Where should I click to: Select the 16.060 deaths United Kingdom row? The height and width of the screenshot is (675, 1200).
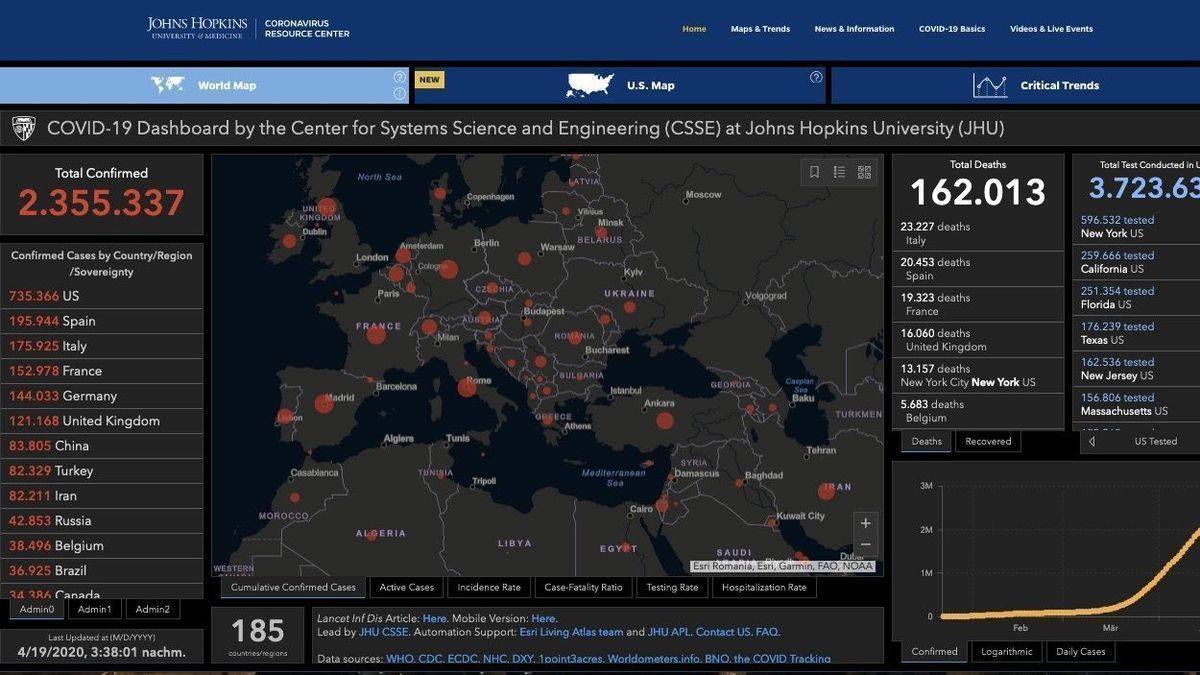978,340
